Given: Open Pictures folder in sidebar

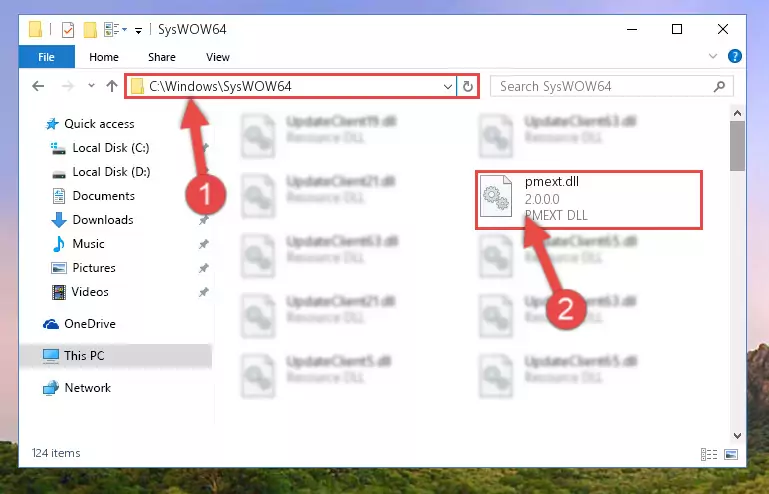Looking at the screenshot, I should [x=84, y=268].
